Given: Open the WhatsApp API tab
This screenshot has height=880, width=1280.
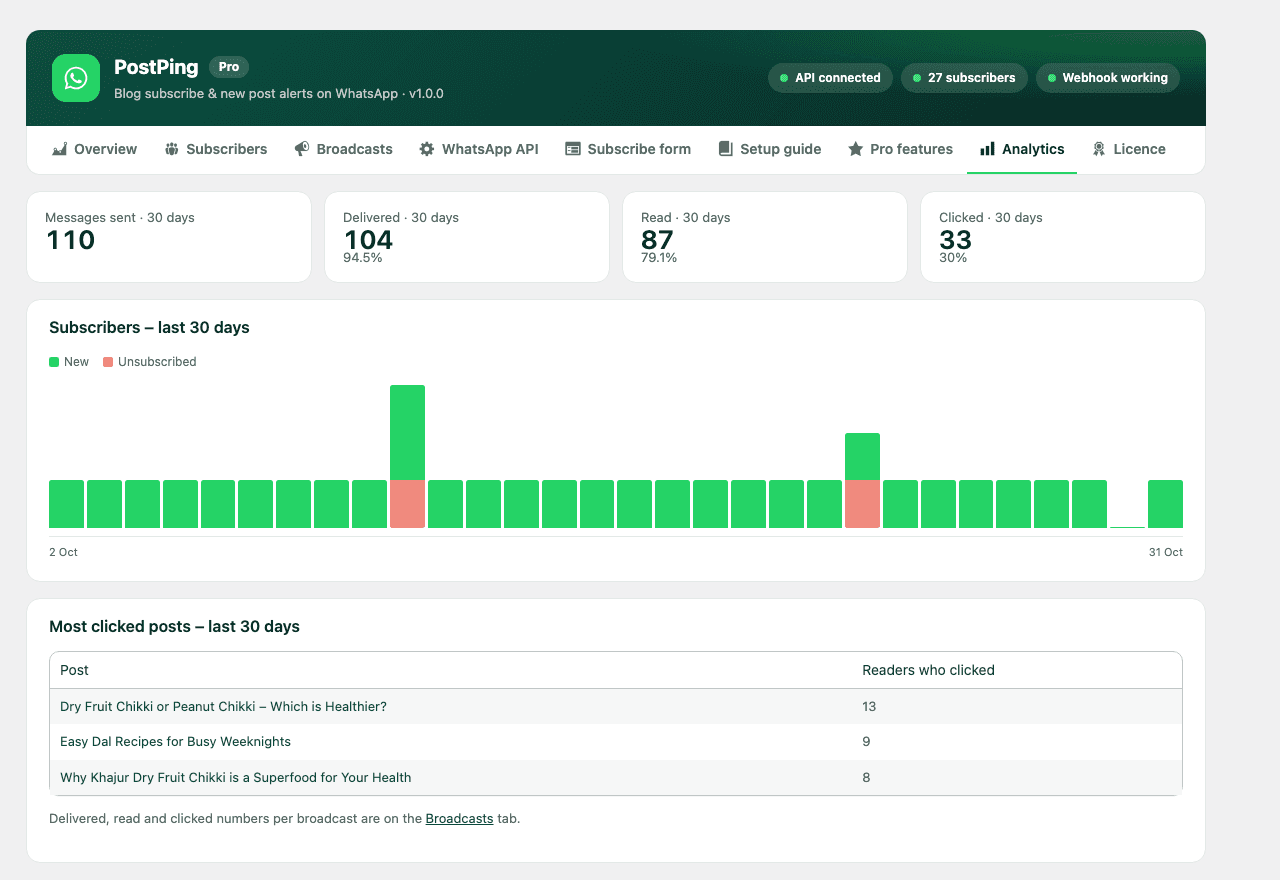Looking at the screenshot, I should [479, 149].
